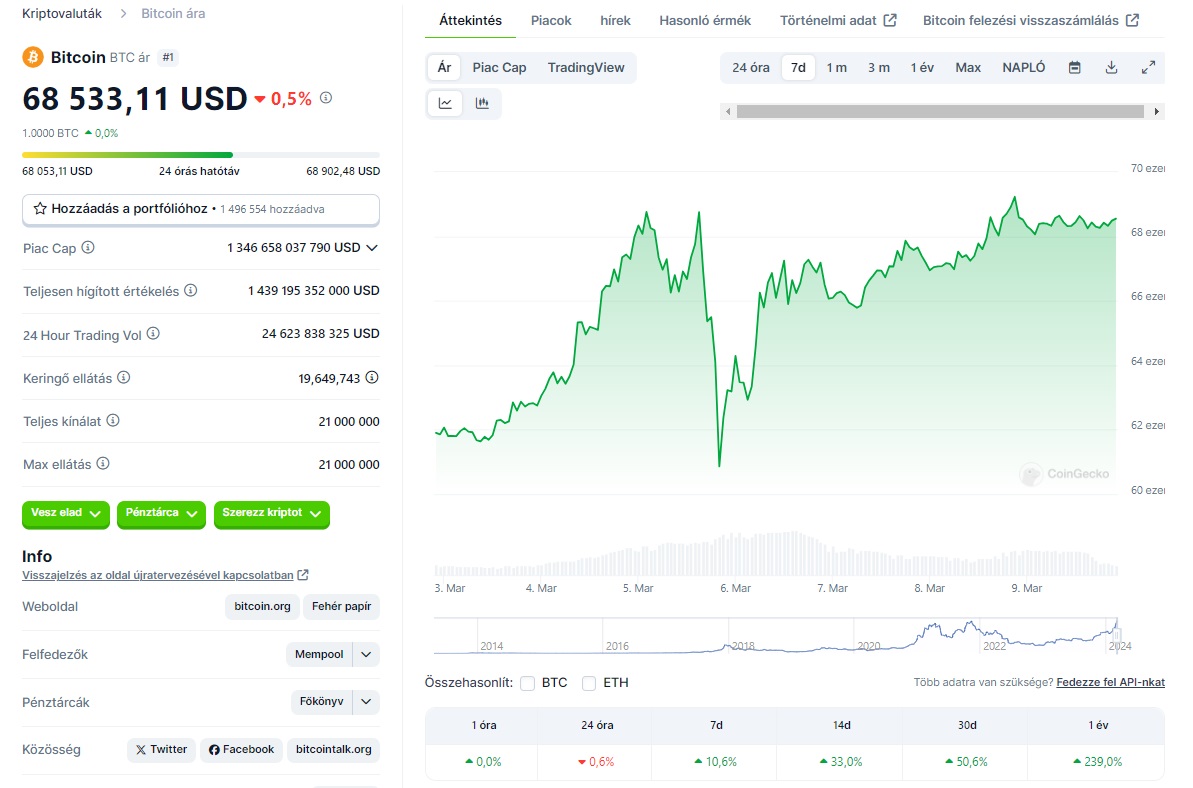Open the Max ellátás info icon
This screenshot has height=788, width=1193.
coord(103,463)
